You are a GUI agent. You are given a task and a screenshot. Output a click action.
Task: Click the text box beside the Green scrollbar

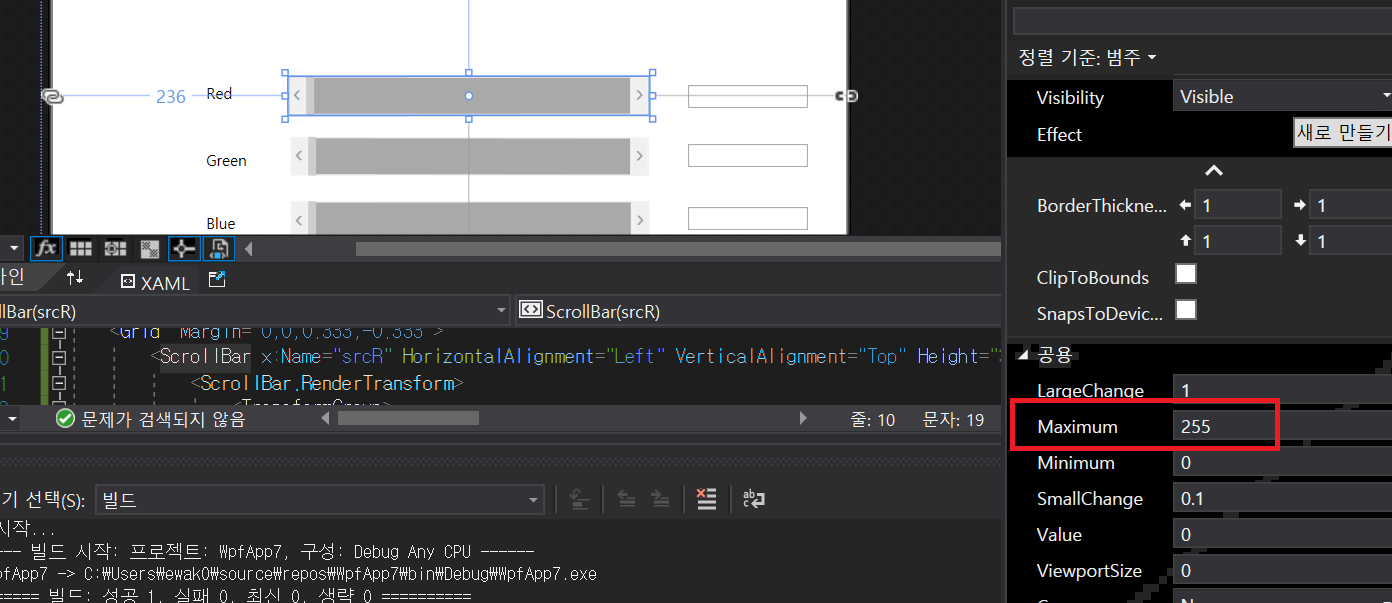click(747, 155)
